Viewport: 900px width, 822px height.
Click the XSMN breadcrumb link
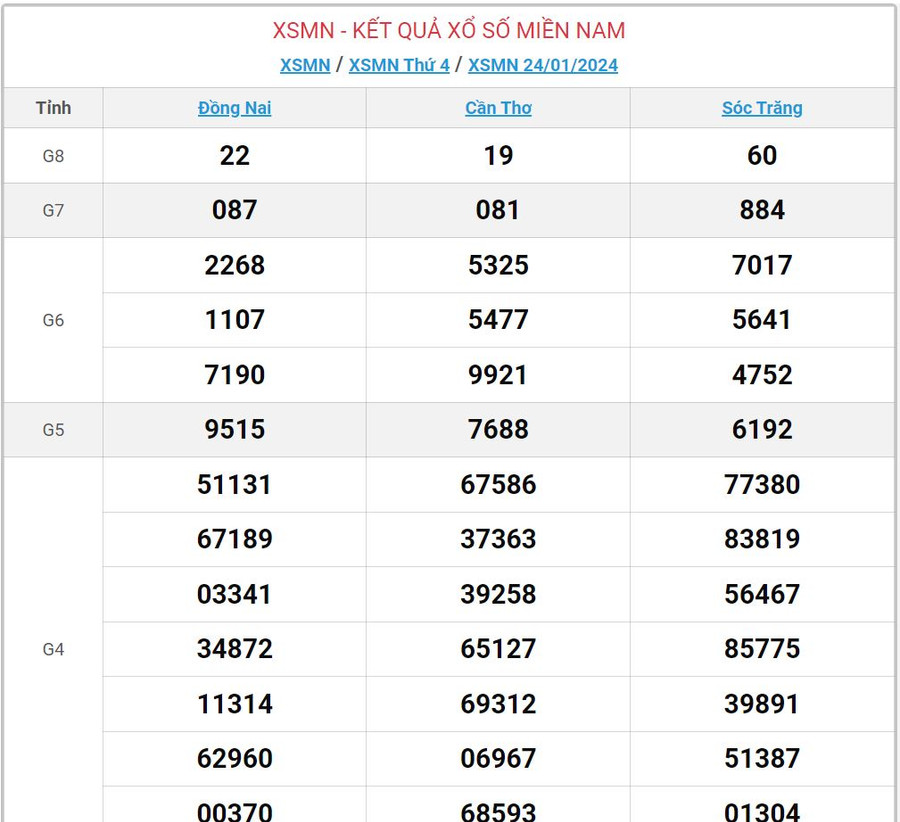pyautogui.click(x=305, y=65)
